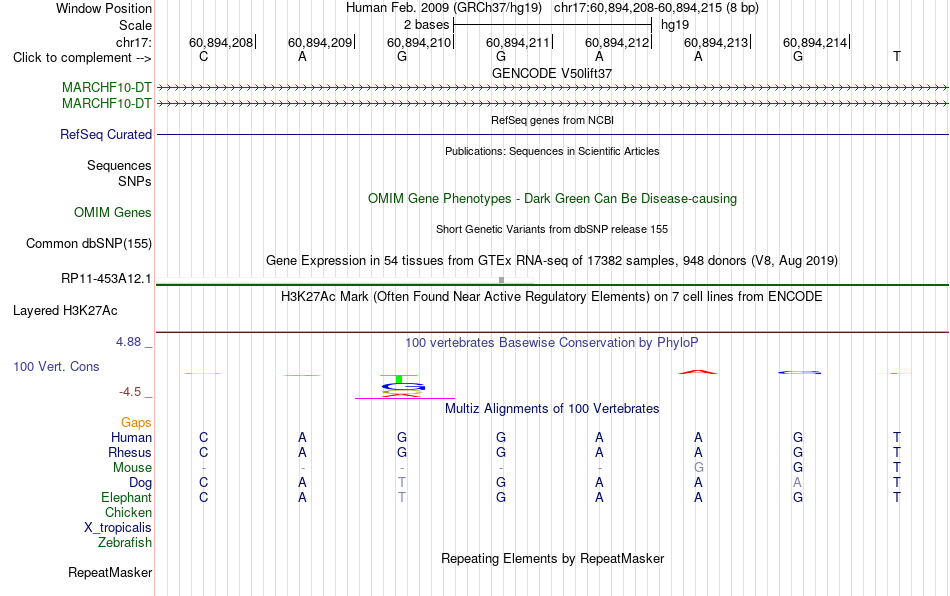The height and width of the screenshot is (596, 950).
Task: Click '100 vertebrates Basewise Conservation by PhyloP' title
Action: coord(552,342)
